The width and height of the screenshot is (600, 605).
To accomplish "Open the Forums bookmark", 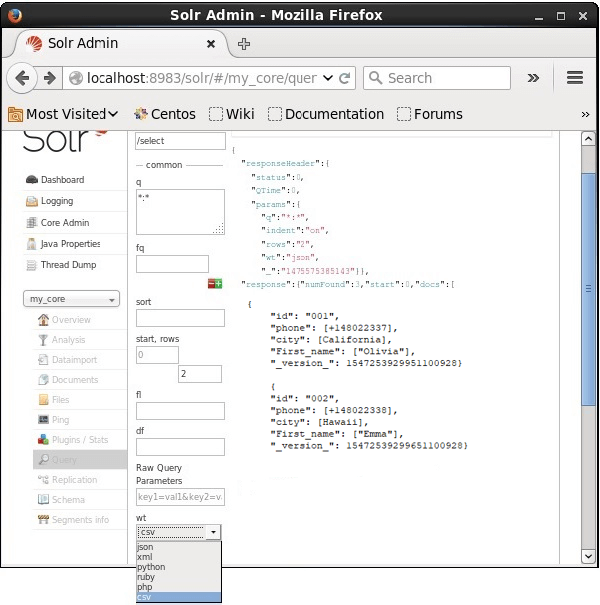I will (x=430, y=114).
